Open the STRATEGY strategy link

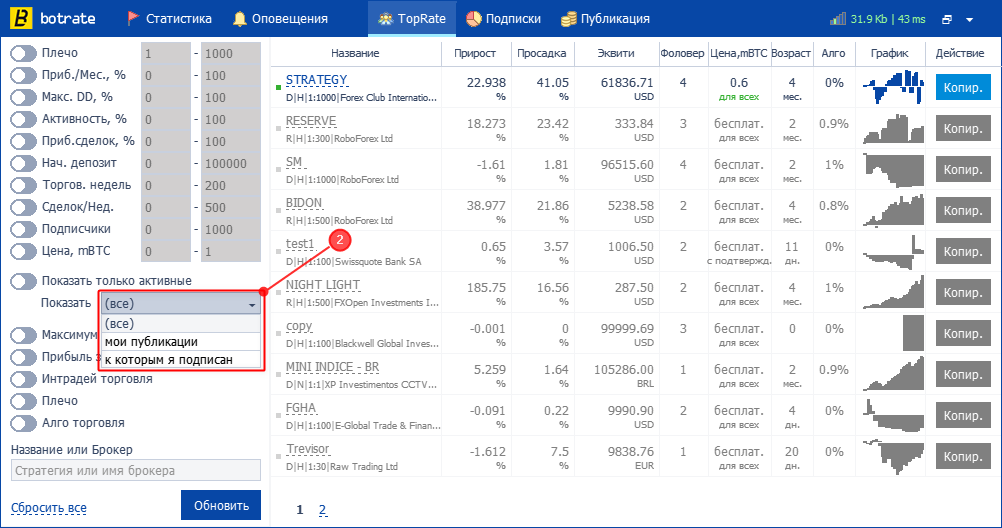click(316, 80)
